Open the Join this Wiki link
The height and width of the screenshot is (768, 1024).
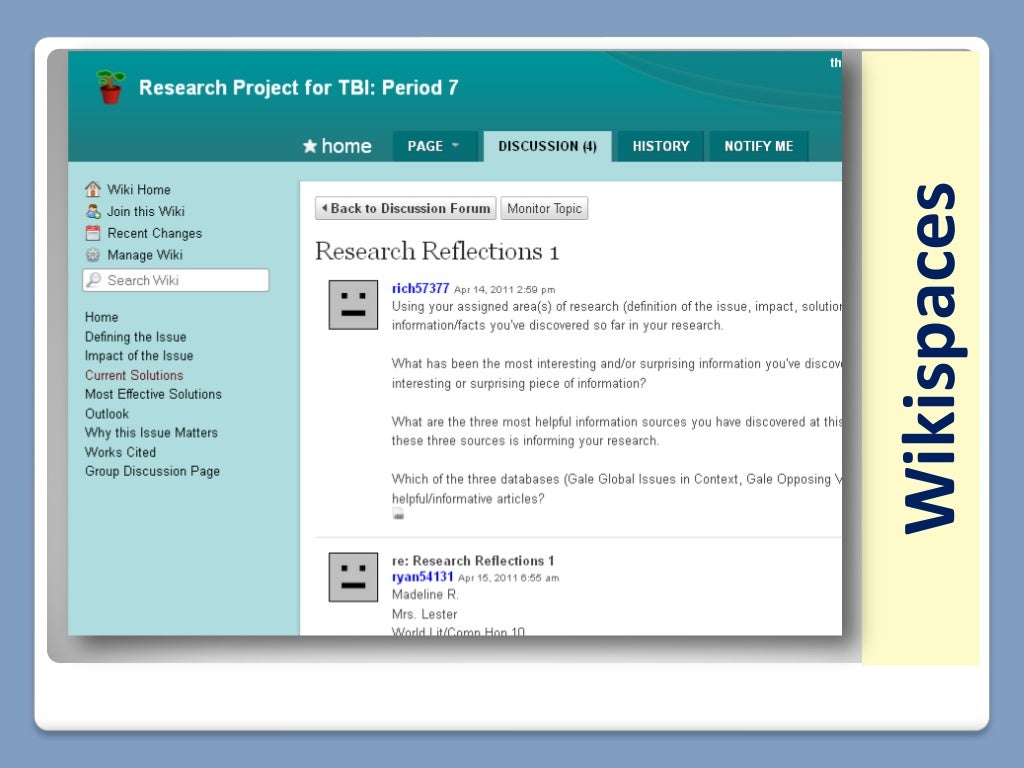pos(146,211)
